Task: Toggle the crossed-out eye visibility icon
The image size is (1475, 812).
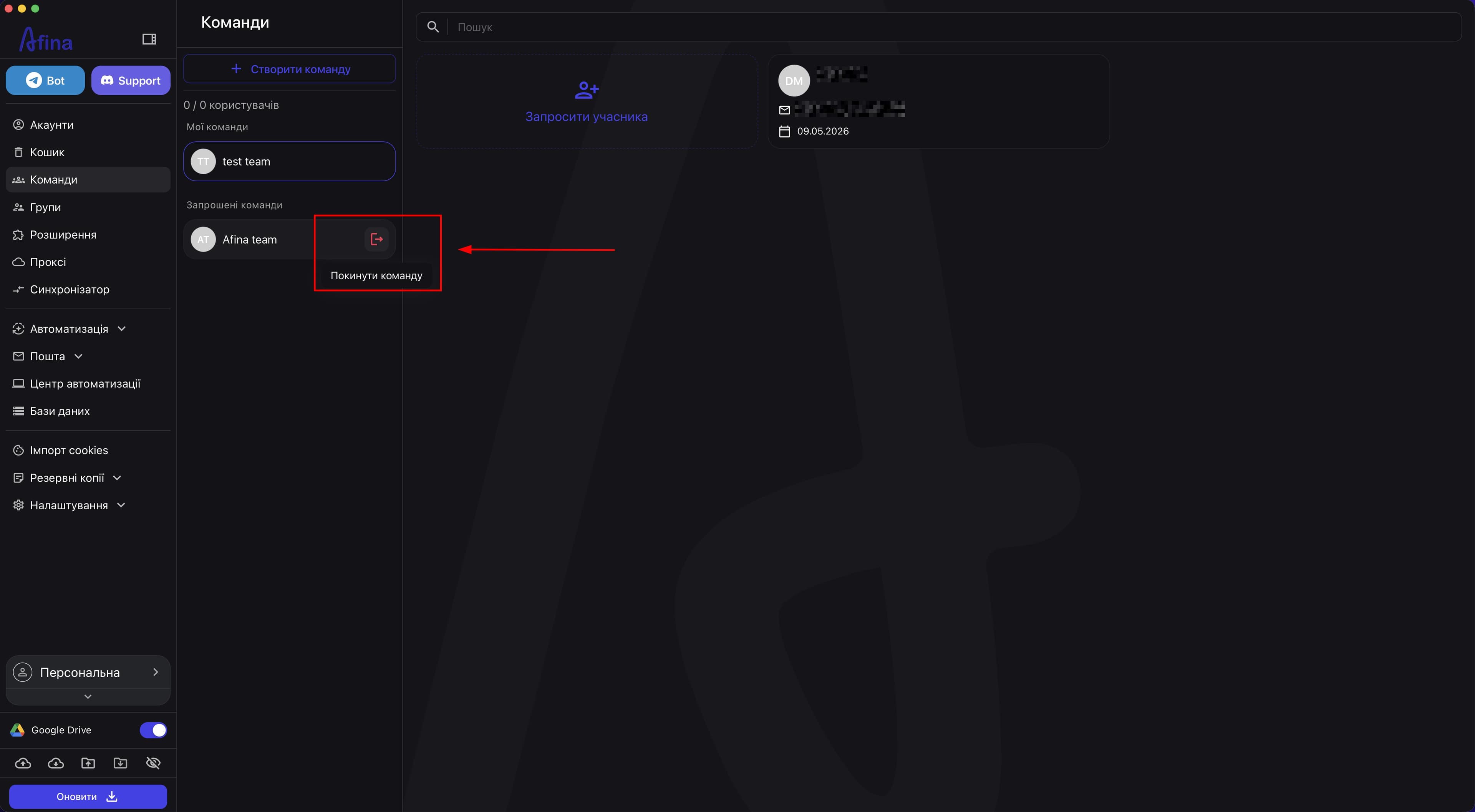Action: coord(153,763)
